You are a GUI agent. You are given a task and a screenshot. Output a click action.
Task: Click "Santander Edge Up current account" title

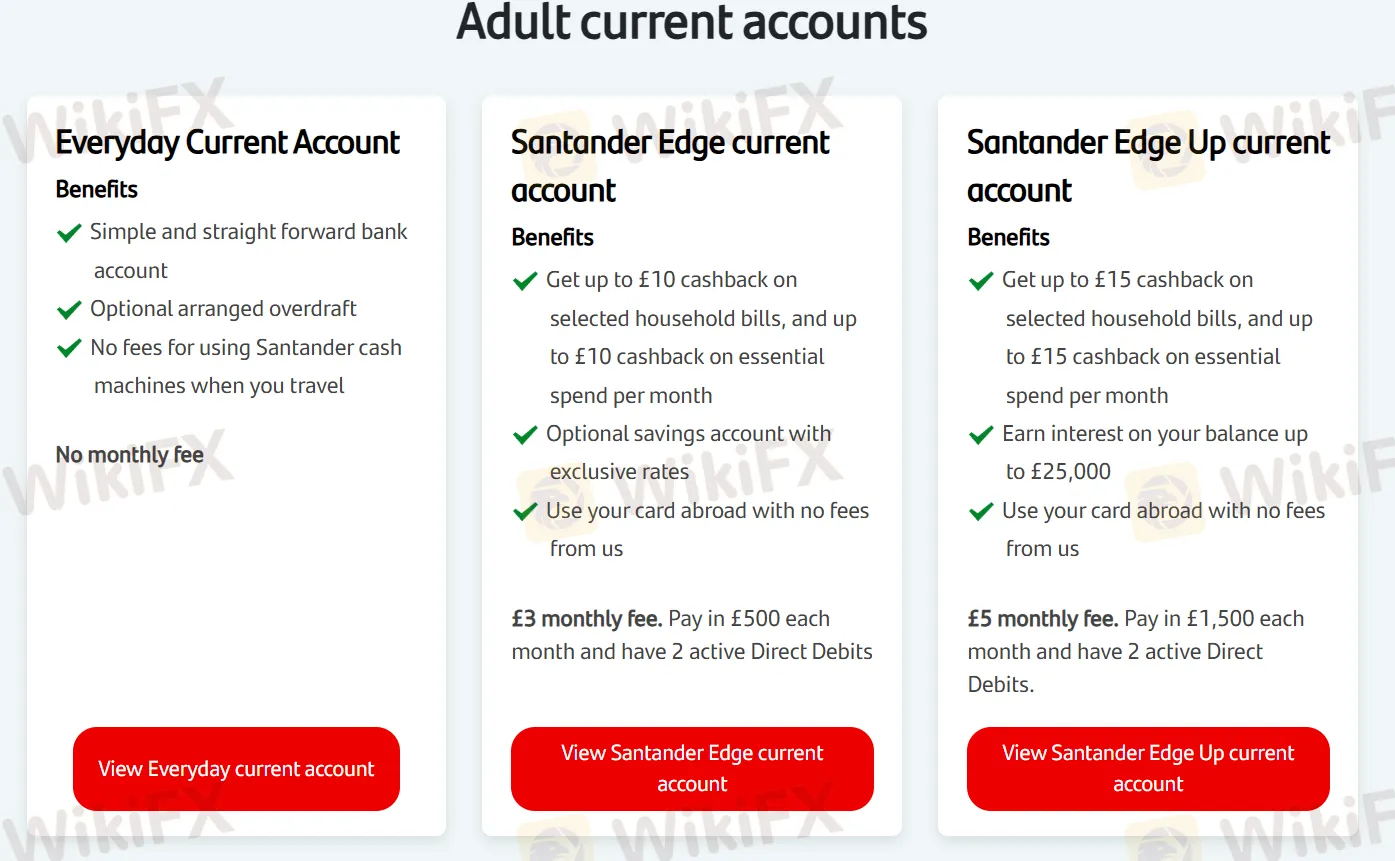(x=1148, y=166)
